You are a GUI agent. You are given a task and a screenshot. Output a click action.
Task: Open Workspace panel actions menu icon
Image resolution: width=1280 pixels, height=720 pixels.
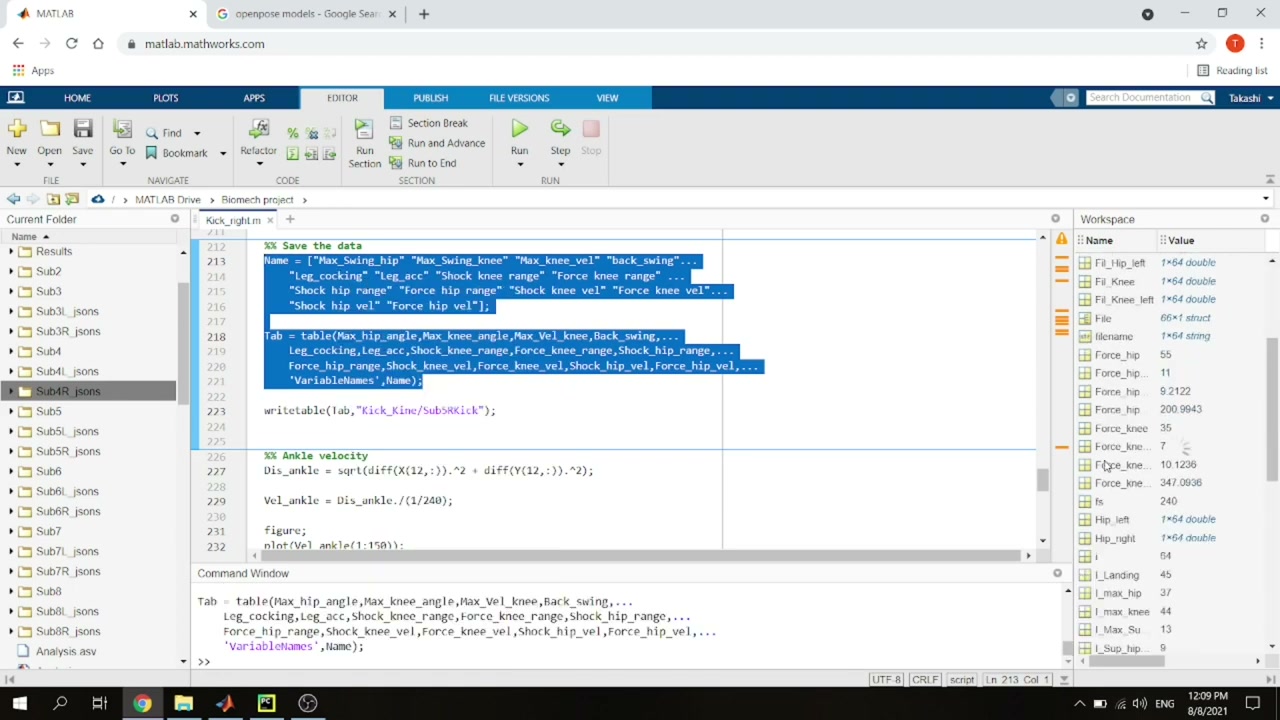(1265, 219)
